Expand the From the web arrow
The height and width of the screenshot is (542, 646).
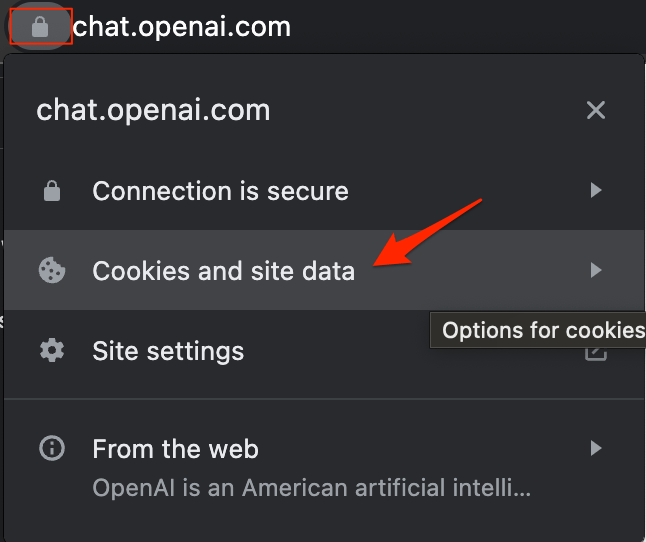[x=596, y=448]
